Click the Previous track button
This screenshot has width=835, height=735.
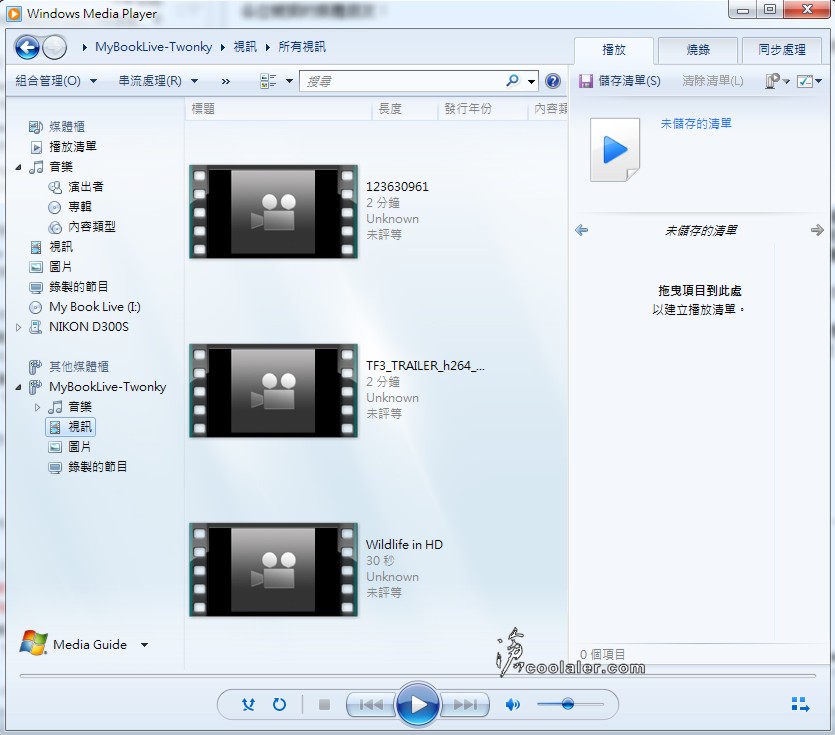[x=371, y=705]
